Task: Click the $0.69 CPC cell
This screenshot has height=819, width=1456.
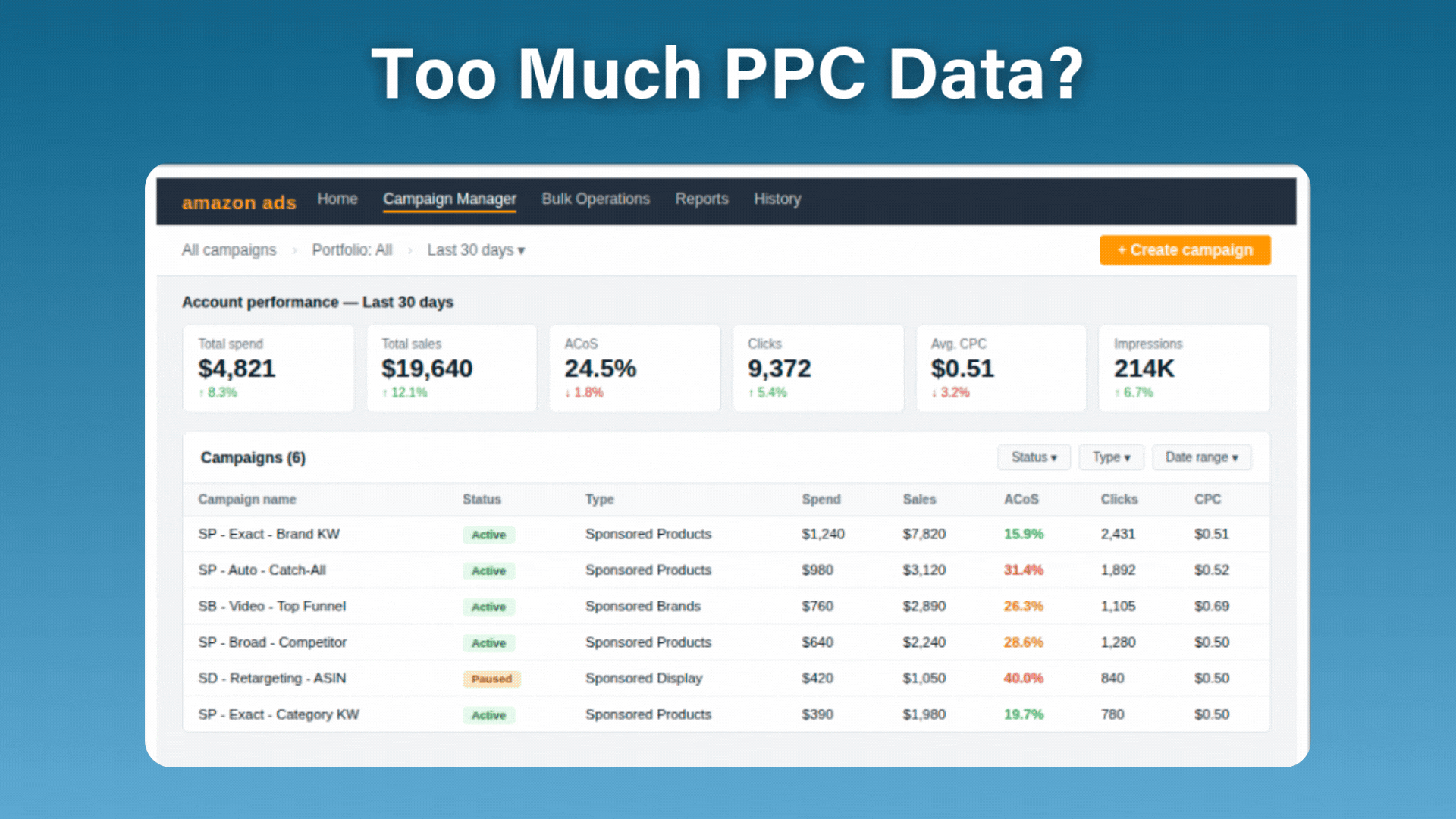Action: 1212,607
